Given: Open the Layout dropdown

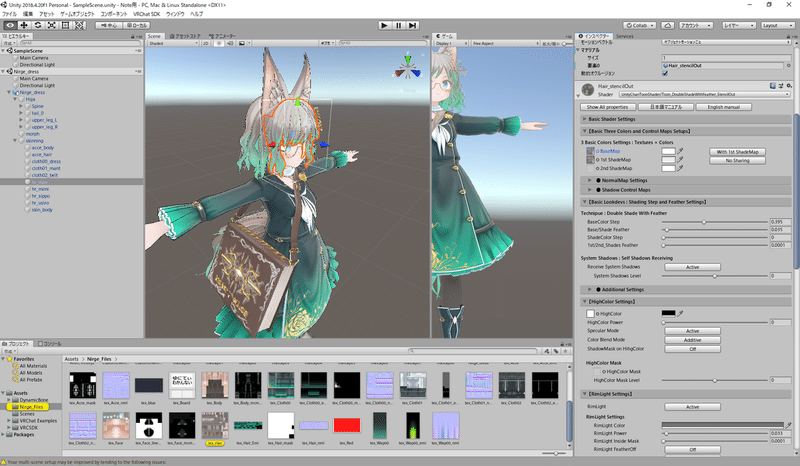Looking at the screenshot, I should [x=778, y=25].
